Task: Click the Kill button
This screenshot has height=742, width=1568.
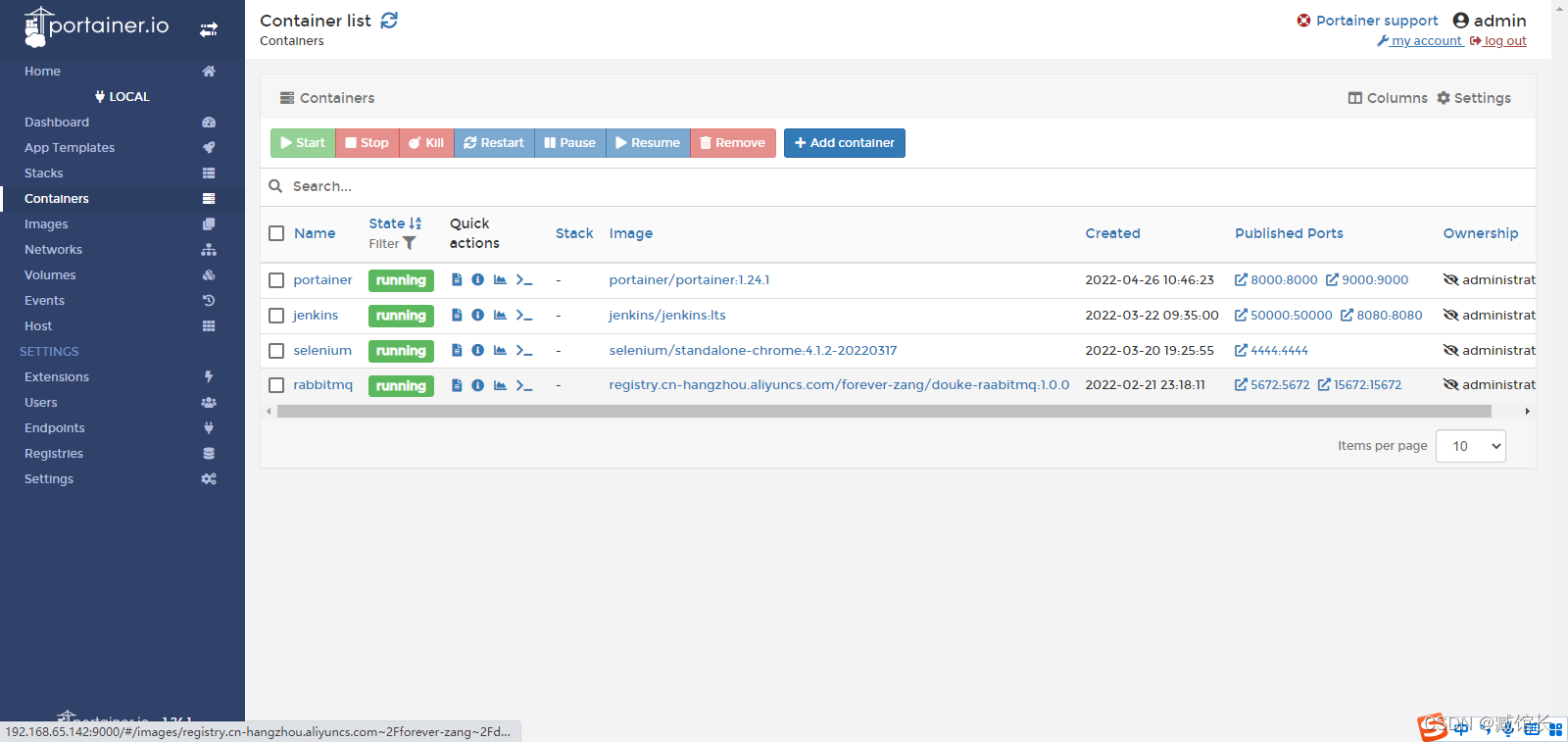Action: [x=426, y=143]
